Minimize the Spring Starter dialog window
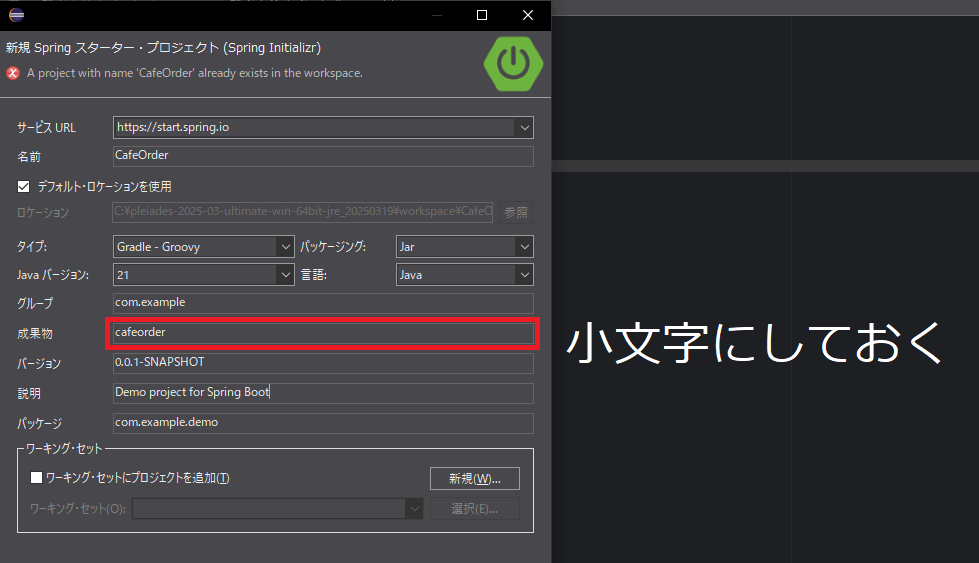This screenshot has height=563, width=979. click(436, 15)
